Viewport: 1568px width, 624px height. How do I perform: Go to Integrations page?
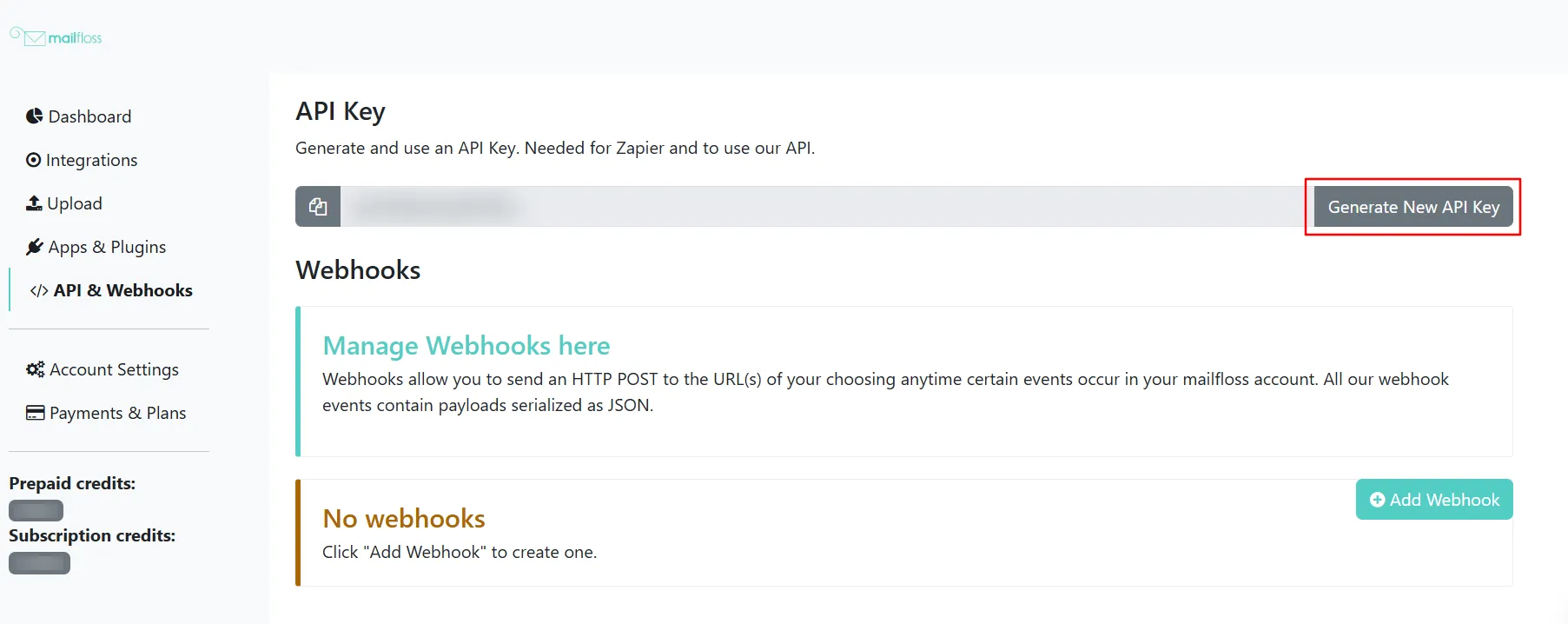point(82,160)
